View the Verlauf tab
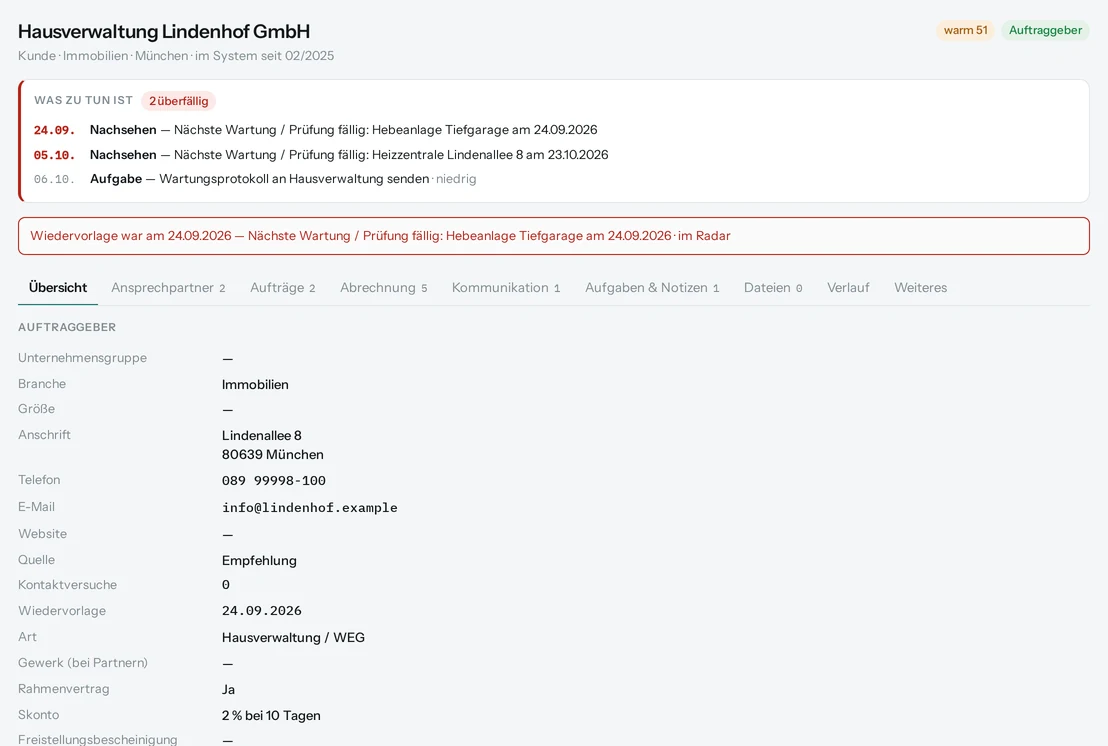Screen dimensions: 1108x746 pyautogui.click(x=848, y=288)
